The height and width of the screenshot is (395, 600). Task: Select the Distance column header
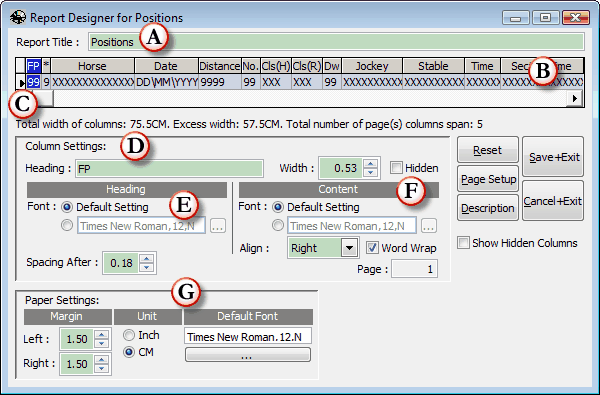[220, 66]
